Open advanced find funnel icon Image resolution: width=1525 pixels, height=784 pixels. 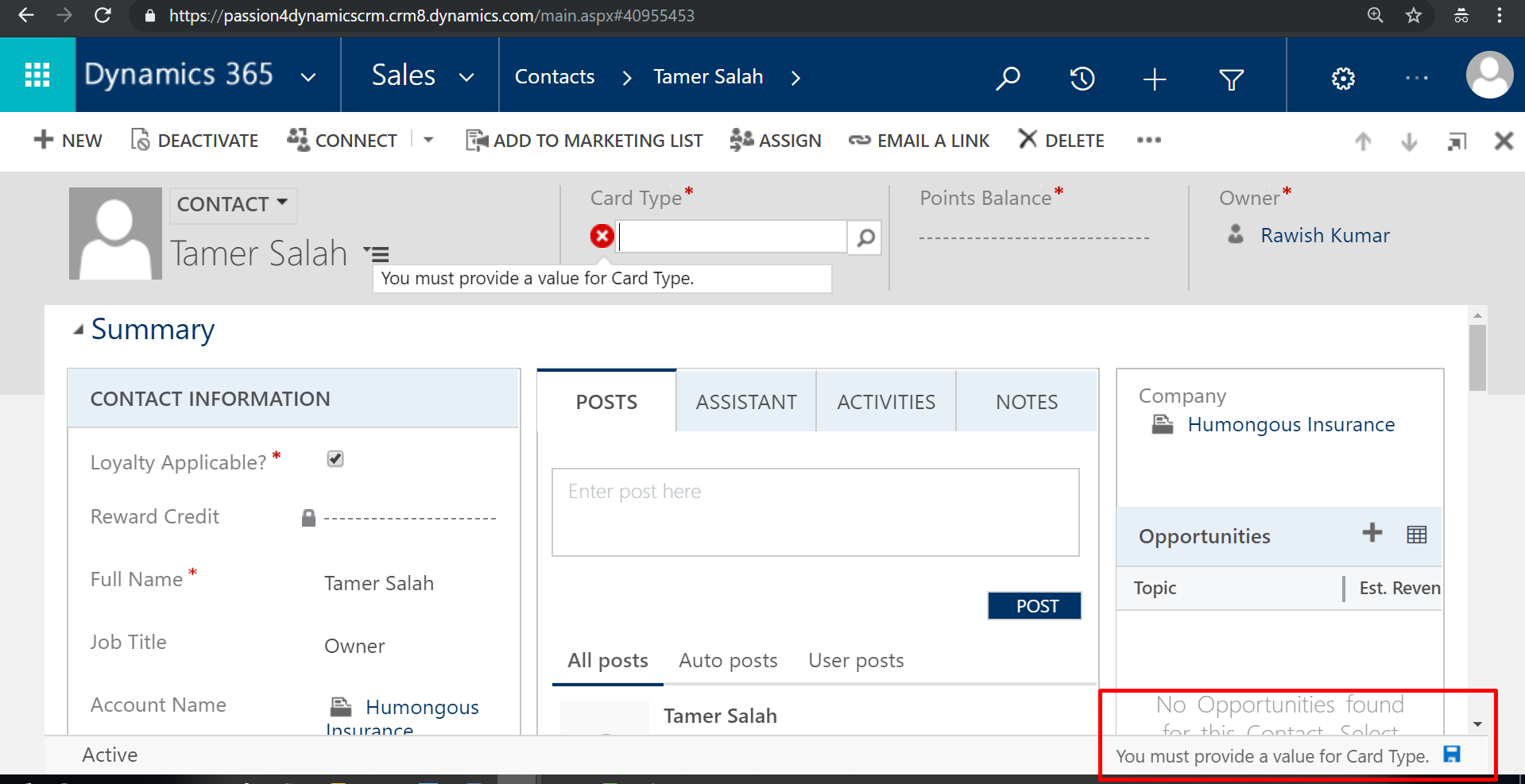pos(1231,79)
